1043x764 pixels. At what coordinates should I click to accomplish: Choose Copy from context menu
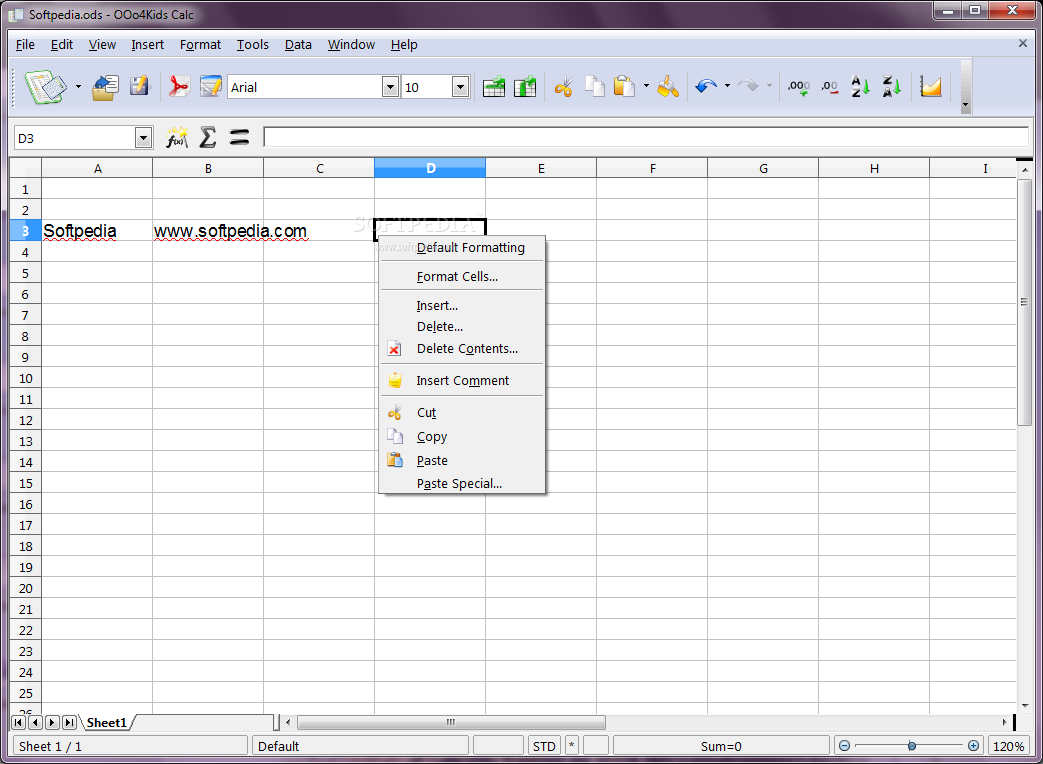tap(462, 437)
